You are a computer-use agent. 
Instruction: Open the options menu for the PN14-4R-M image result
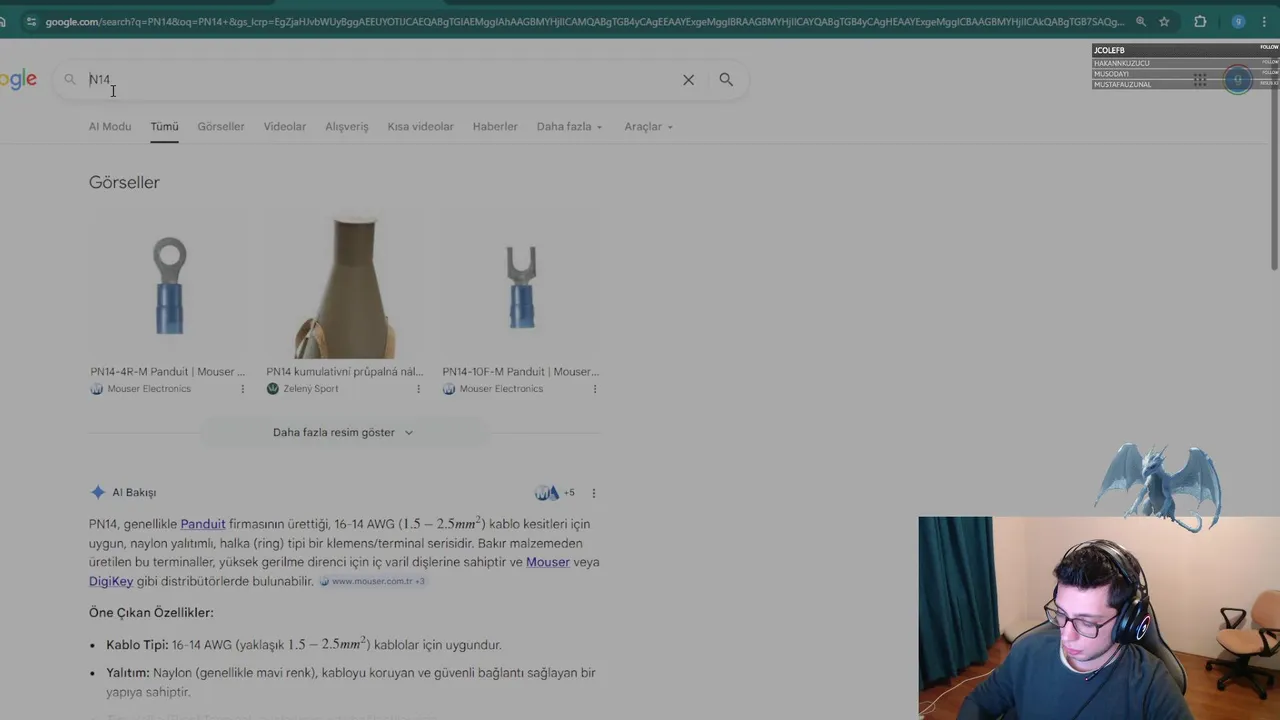click(x=242, y=389)
